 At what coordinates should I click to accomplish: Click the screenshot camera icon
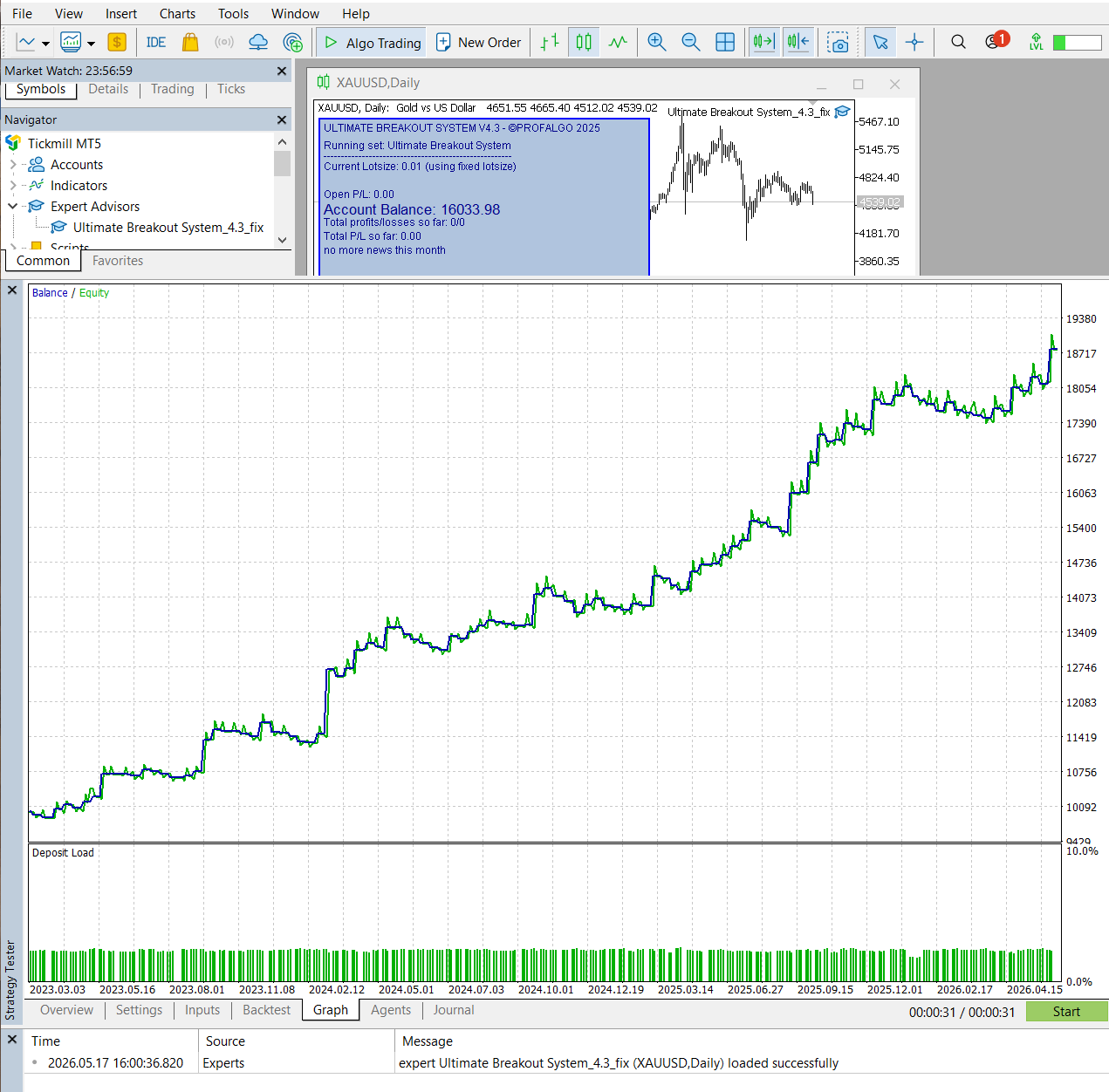point(839,42)
